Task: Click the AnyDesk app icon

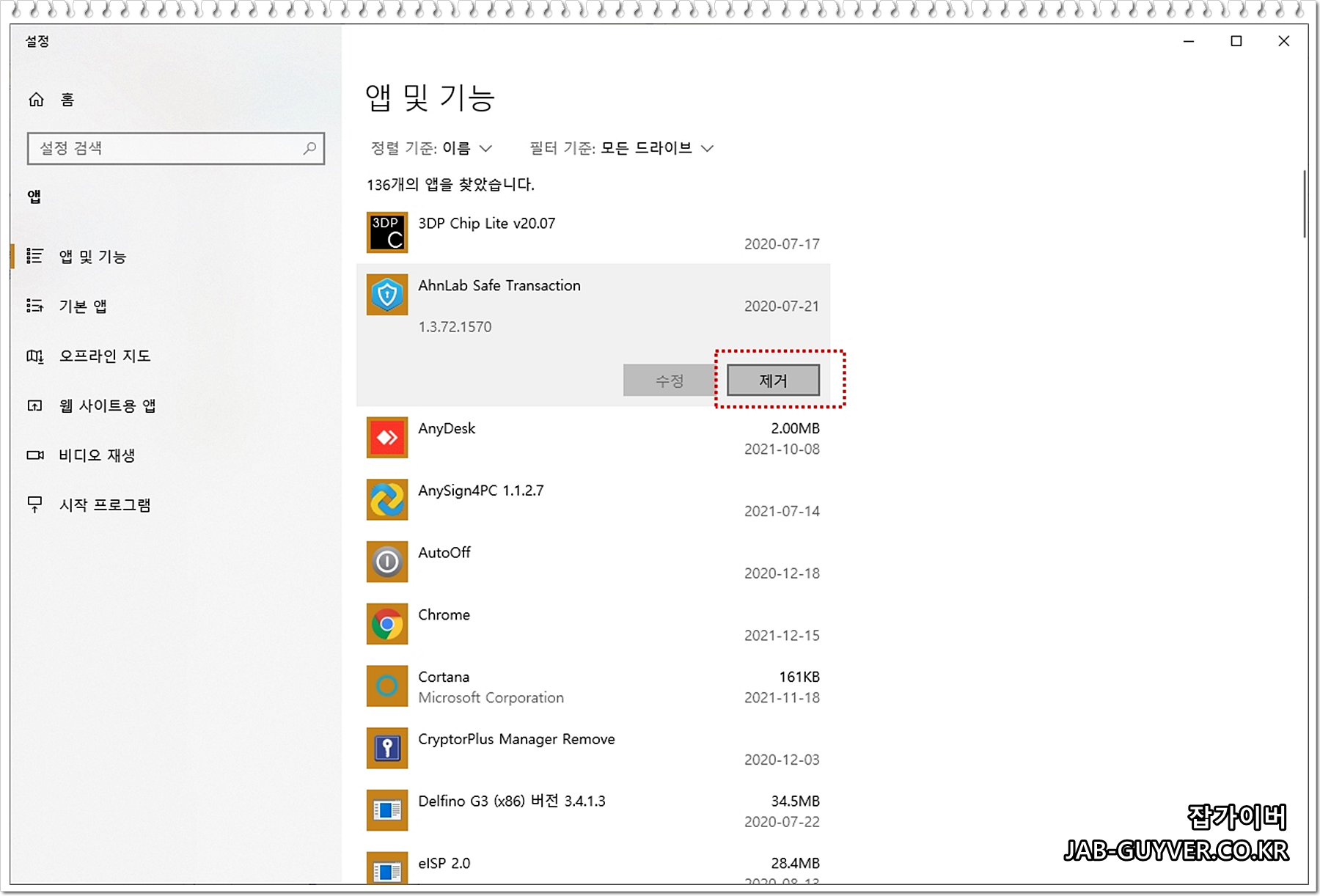Action: 387,438
